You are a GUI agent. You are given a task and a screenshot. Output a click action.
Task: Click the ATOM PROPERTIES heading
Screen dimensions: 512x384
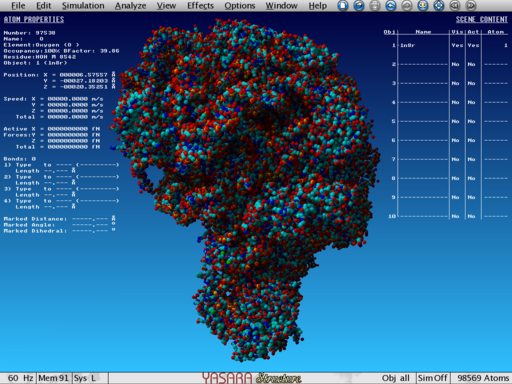(x=34, y=20)
